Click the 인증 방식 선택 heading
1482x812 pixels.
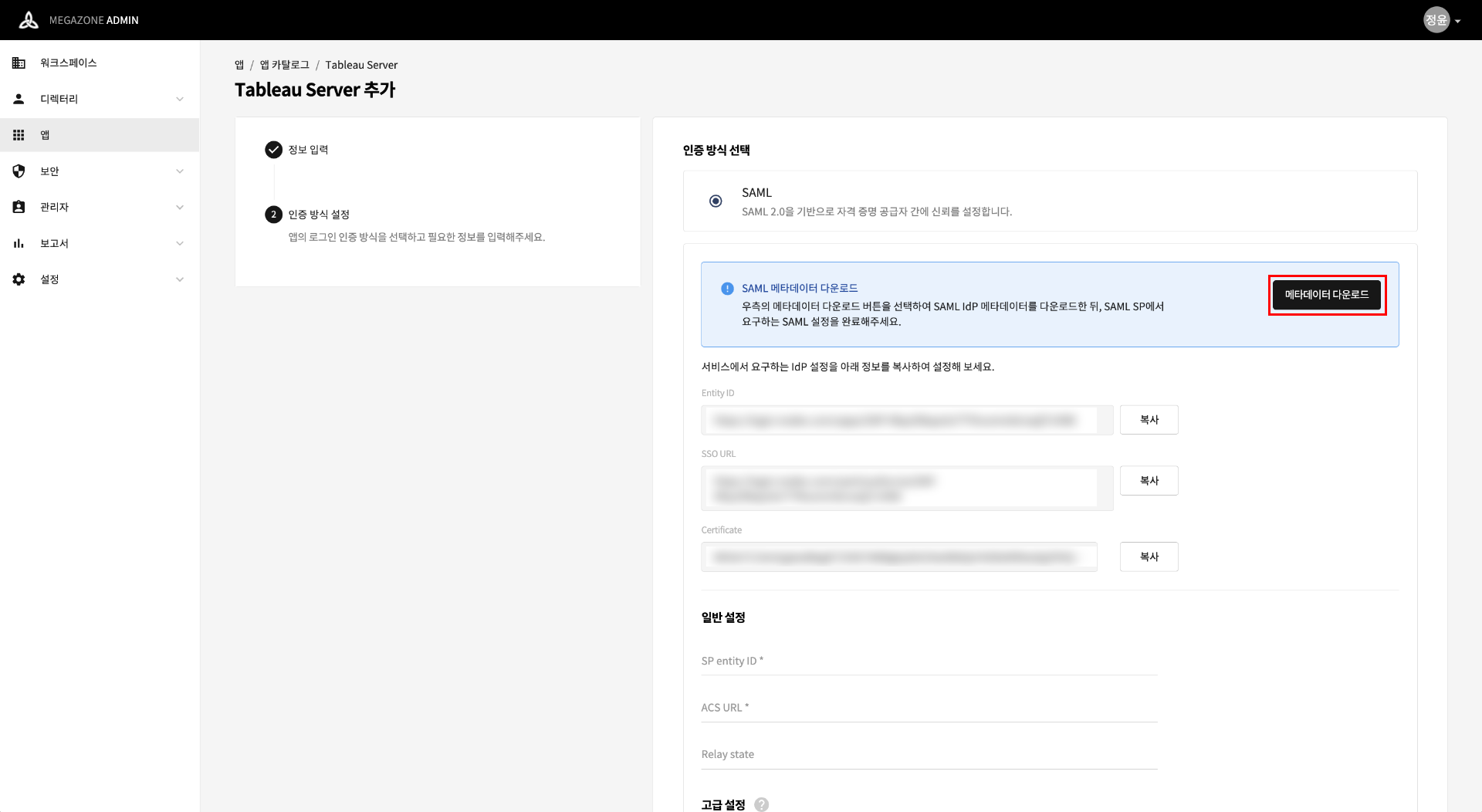[x=716, y=151]
